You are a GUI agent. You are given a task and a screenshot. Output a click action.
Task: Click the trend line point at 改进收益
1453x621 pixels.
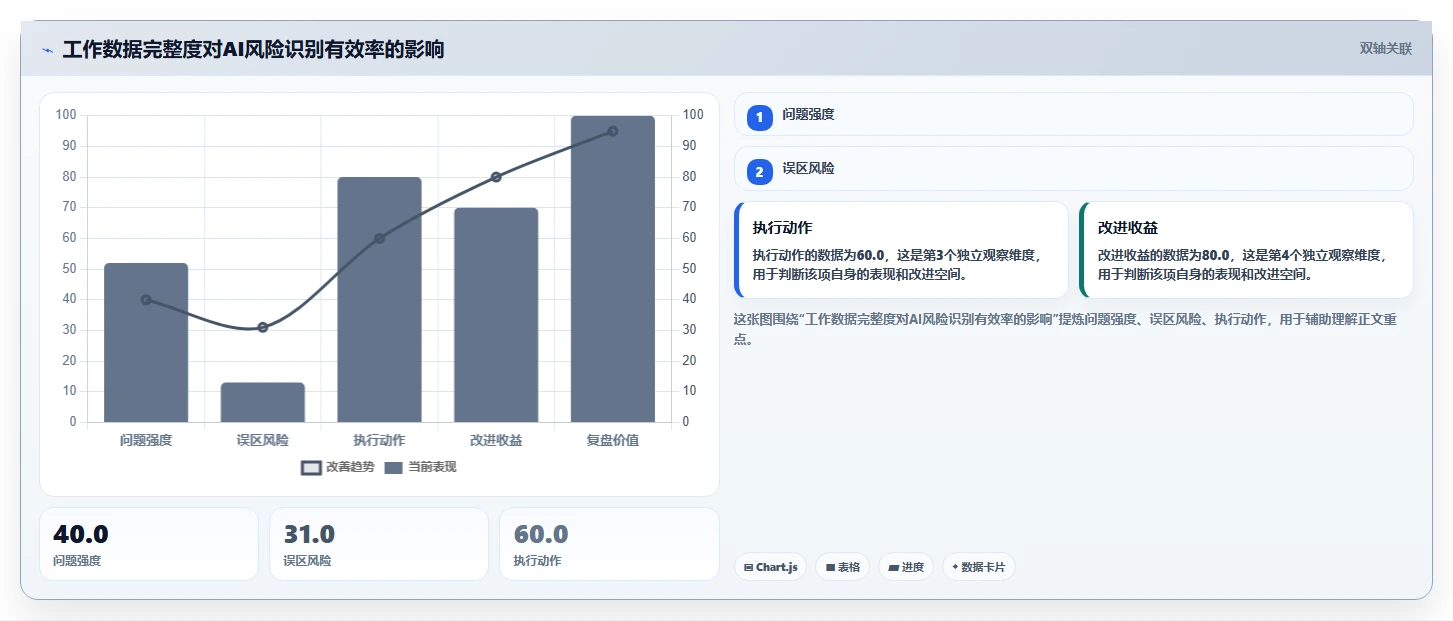point(496,177)
